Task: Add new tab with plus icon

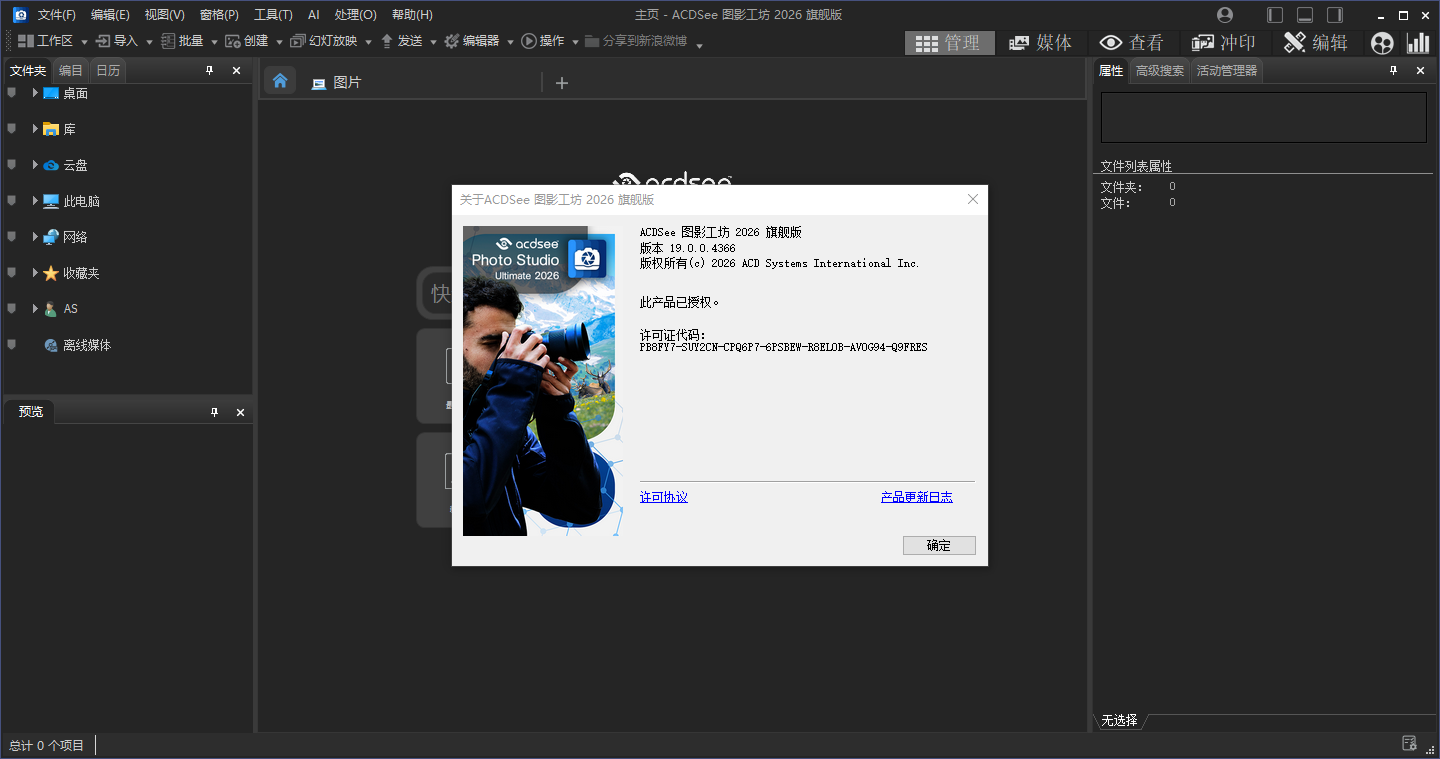Action: click(561, 83)
